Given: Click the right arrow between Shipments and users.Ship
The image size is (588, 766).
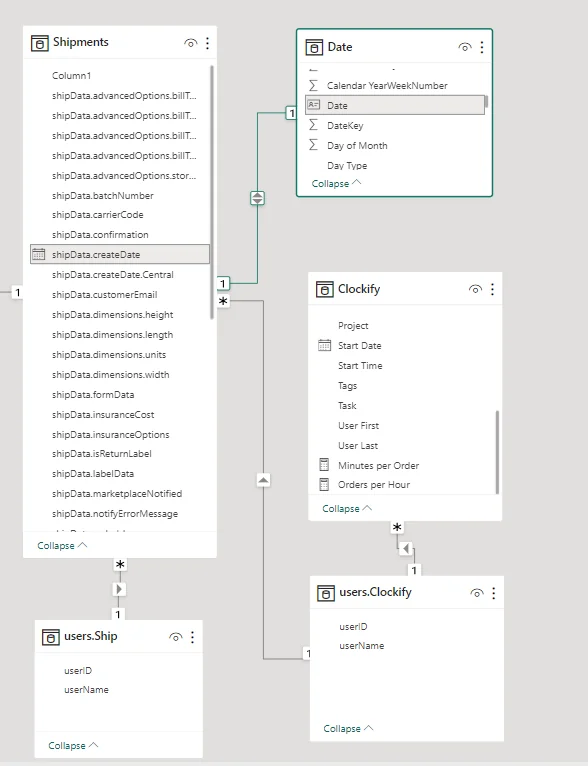Looking at the screenshot, I should click(119, 589).
